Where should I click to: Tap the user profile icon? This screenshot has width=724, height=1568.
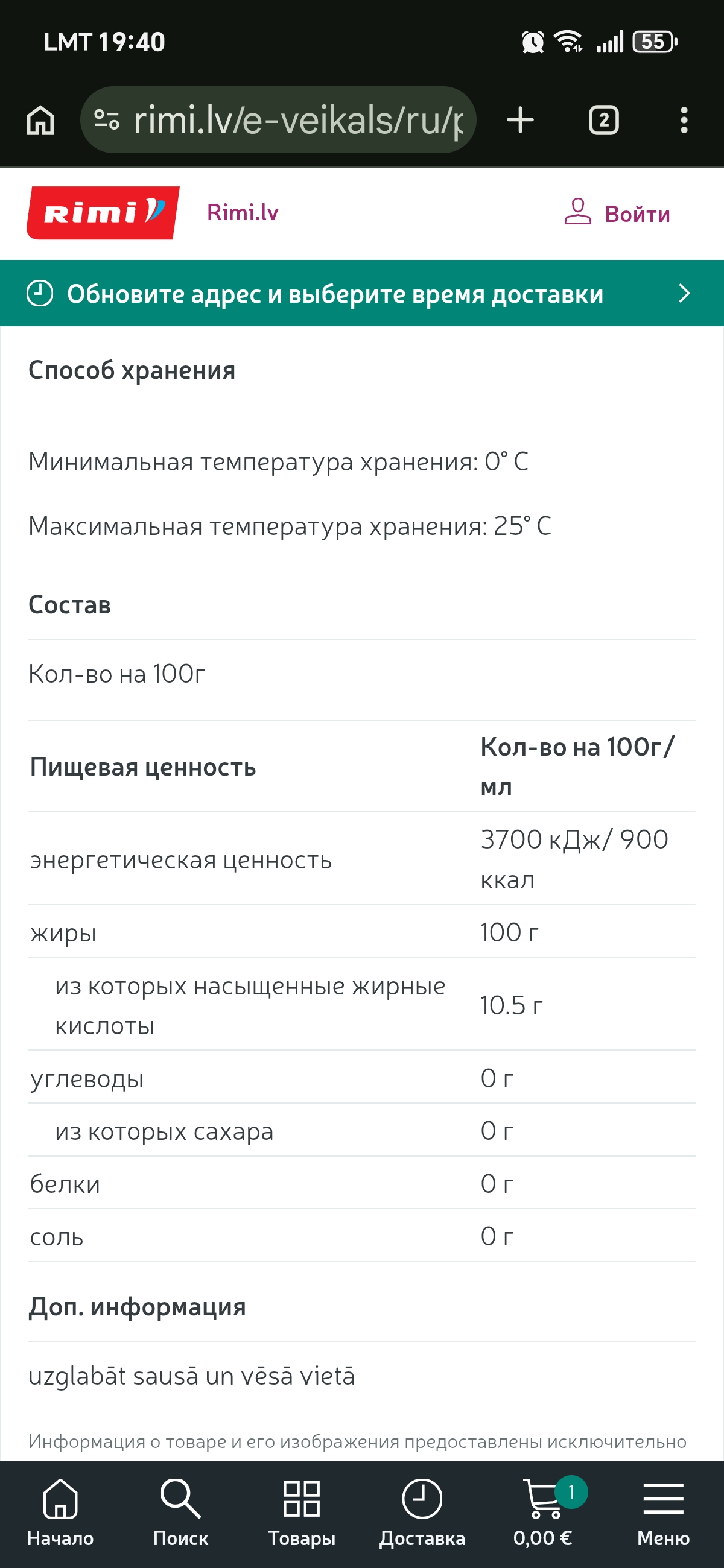577,212
